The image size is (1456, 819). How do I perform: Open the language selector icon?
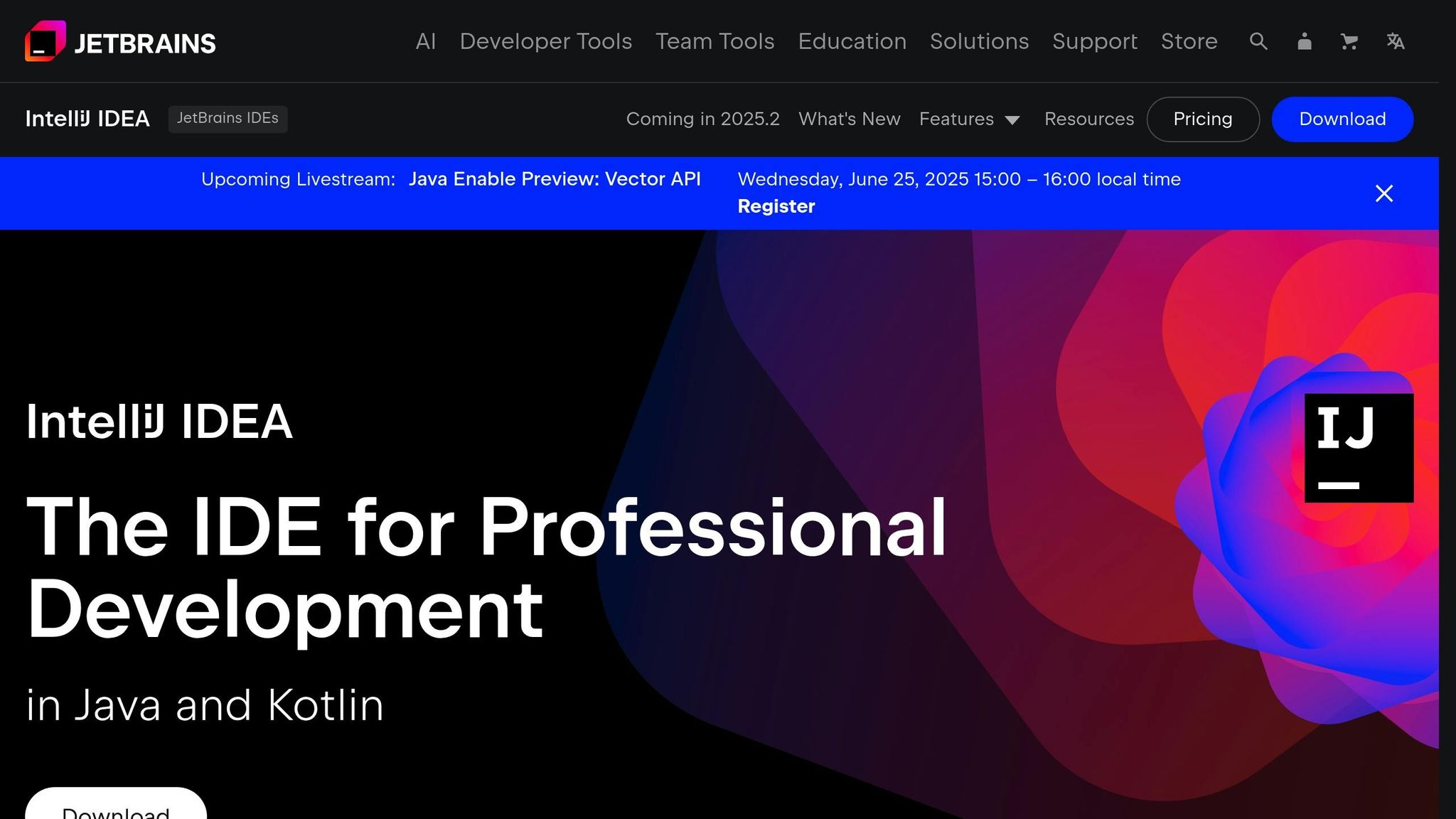point(1395,41)
